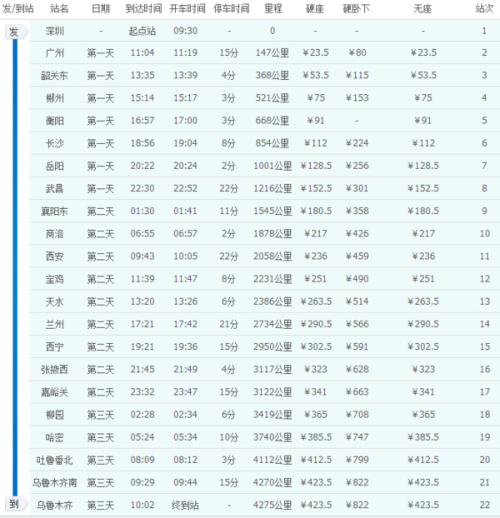Screen dimensions: 500x518
Task: Open the 长沙 station link
Action: [x=55, y=143]
